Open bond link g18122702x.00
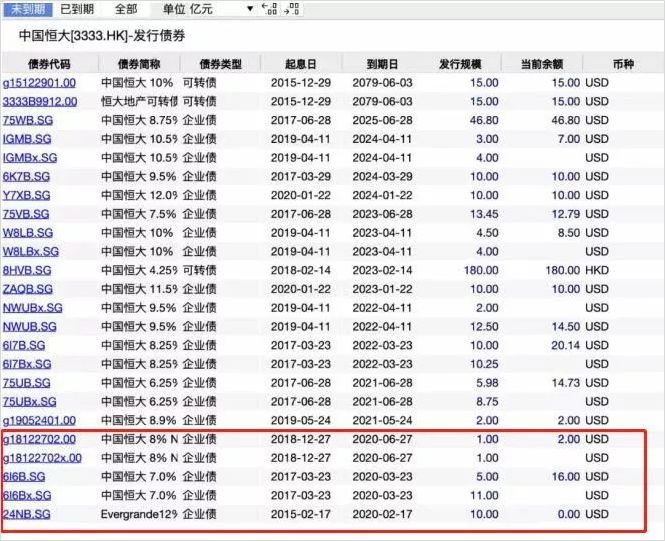Screen dimensions: 665x541 click(42, 458)
